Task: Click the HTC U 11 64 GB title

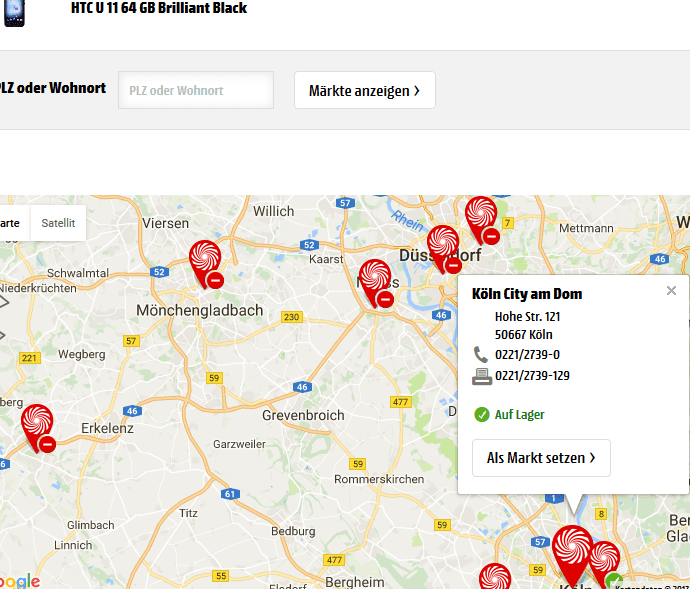Action: click(159, 7)
